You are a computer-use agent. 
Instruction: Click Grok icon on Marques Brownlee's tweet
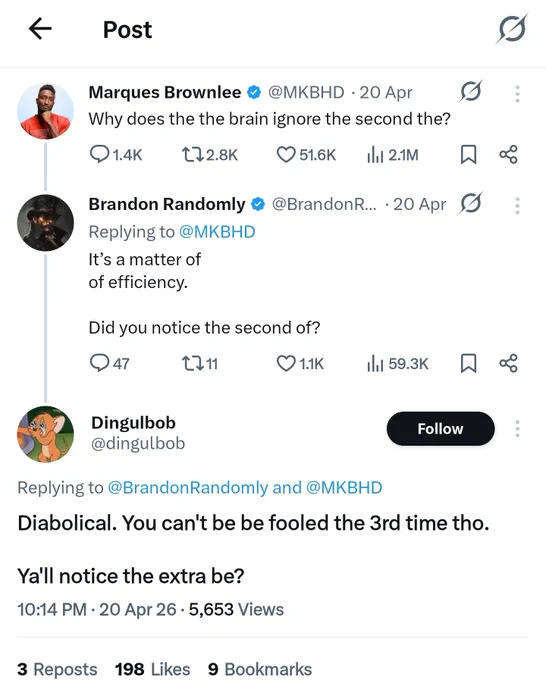pos(471,92)
